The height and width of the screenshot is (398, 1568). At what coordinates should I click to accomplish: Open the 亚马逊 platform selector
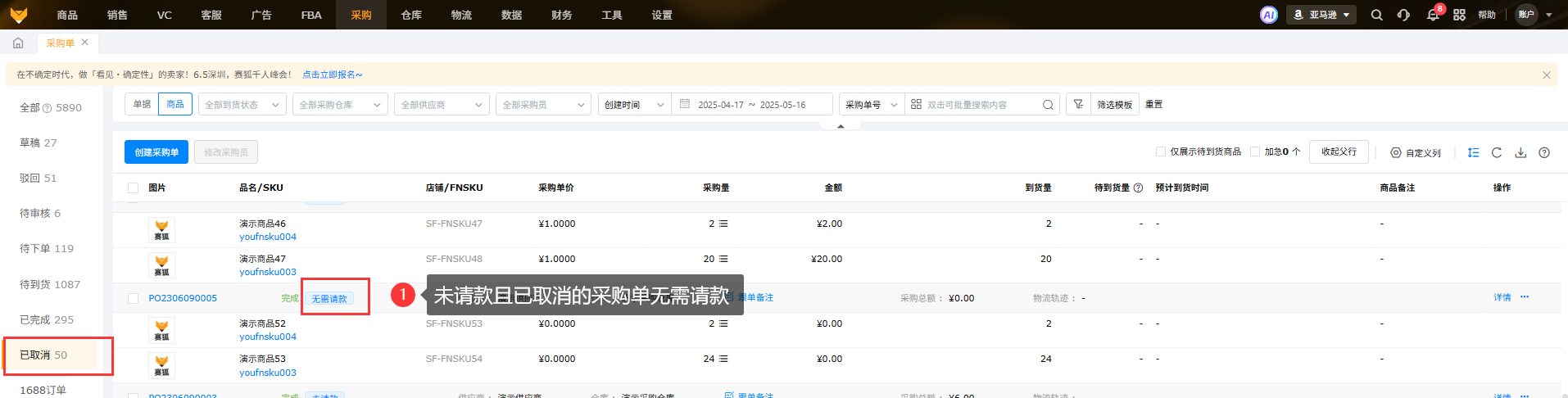[1321, 15]
